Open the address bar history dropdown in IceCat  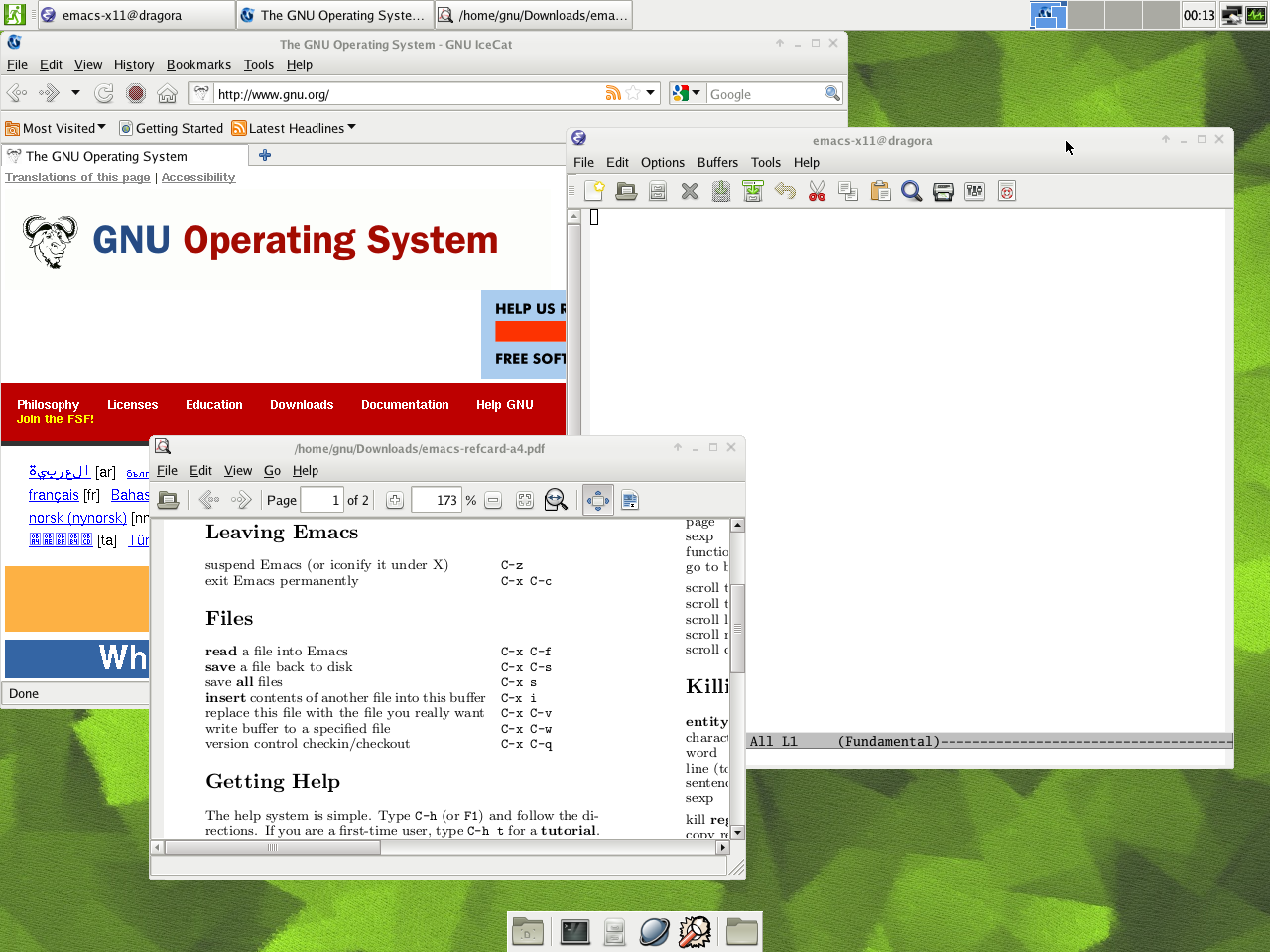coord(651,93)
